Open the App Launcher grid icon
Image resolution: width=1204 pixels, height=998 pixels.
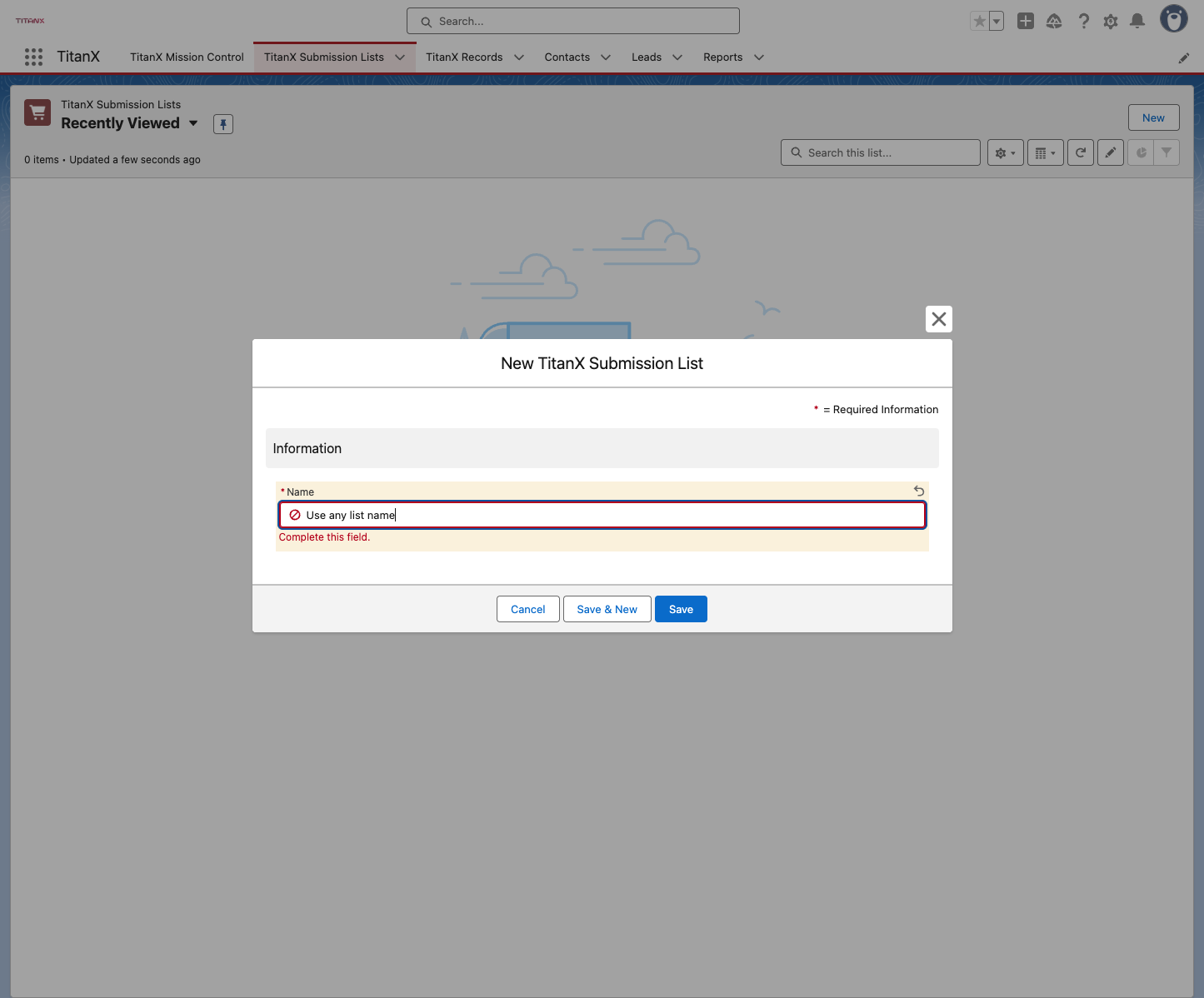coord(33,57)
